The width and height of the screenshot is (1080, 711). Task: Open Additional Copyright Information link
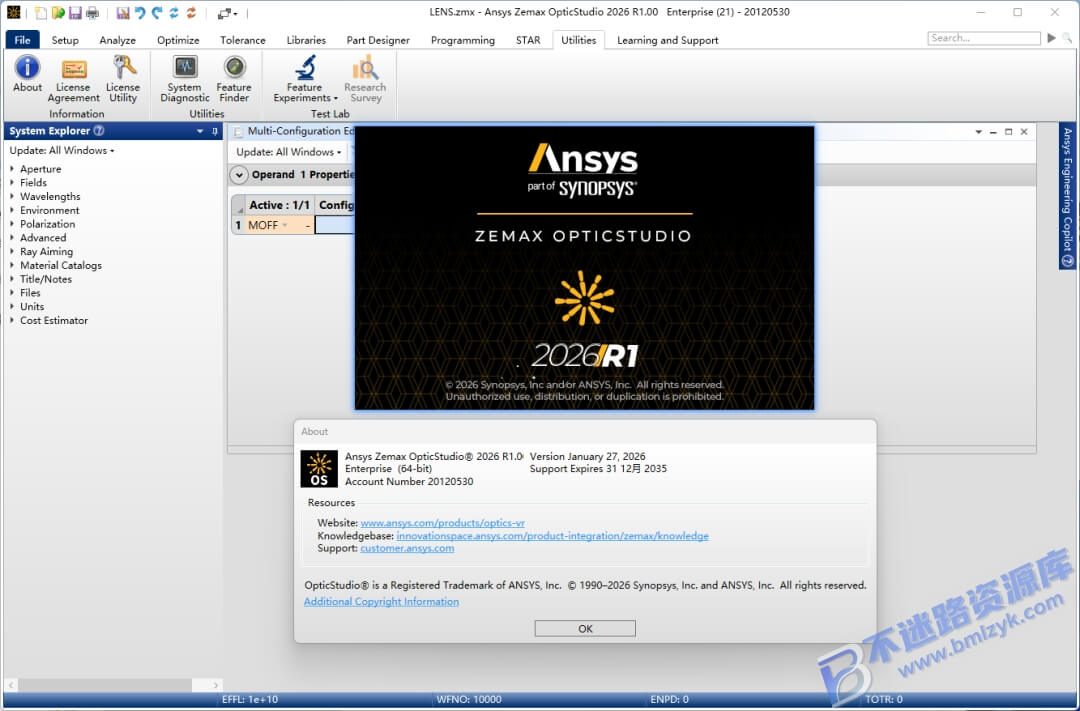pos(381,601)
